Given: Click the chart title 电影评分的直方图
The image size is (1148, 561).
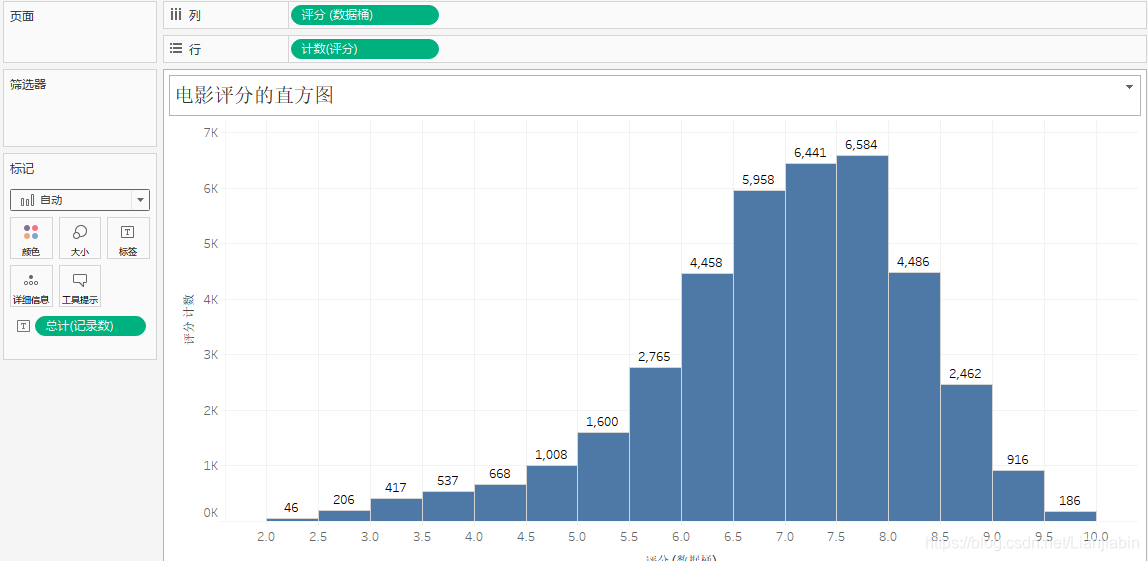Looking at the screenshot, I should point(255,95).
